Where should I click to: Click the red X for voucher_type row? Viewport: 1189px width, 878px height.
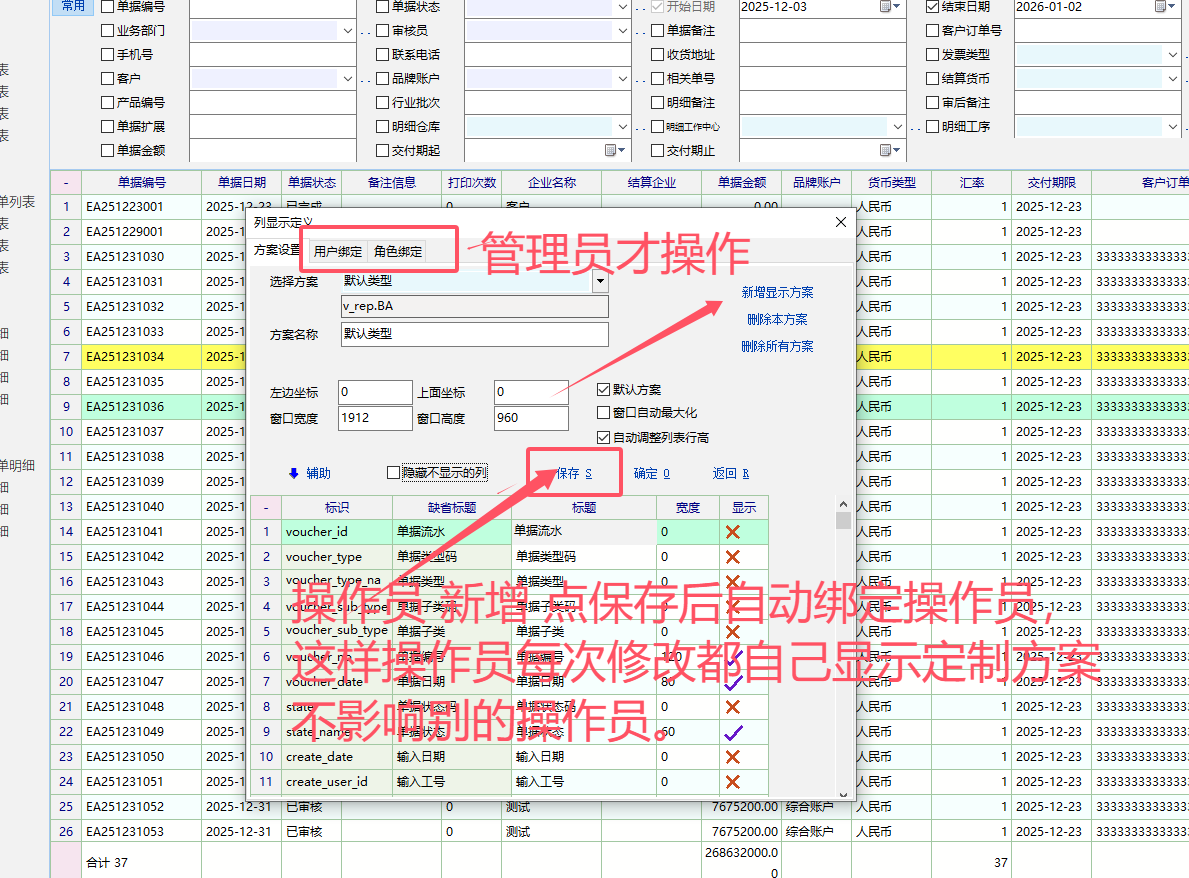(x=732, y=557)
